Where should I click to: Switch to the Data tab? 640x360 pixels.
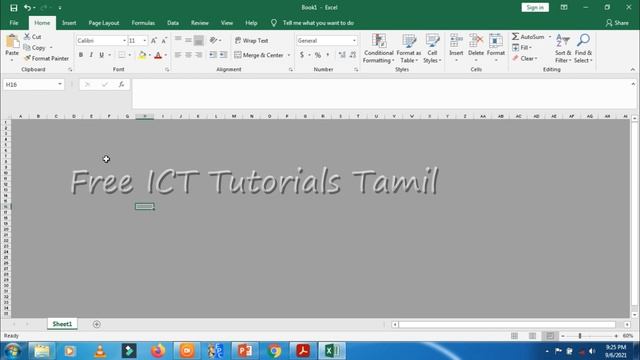(173, 23)
